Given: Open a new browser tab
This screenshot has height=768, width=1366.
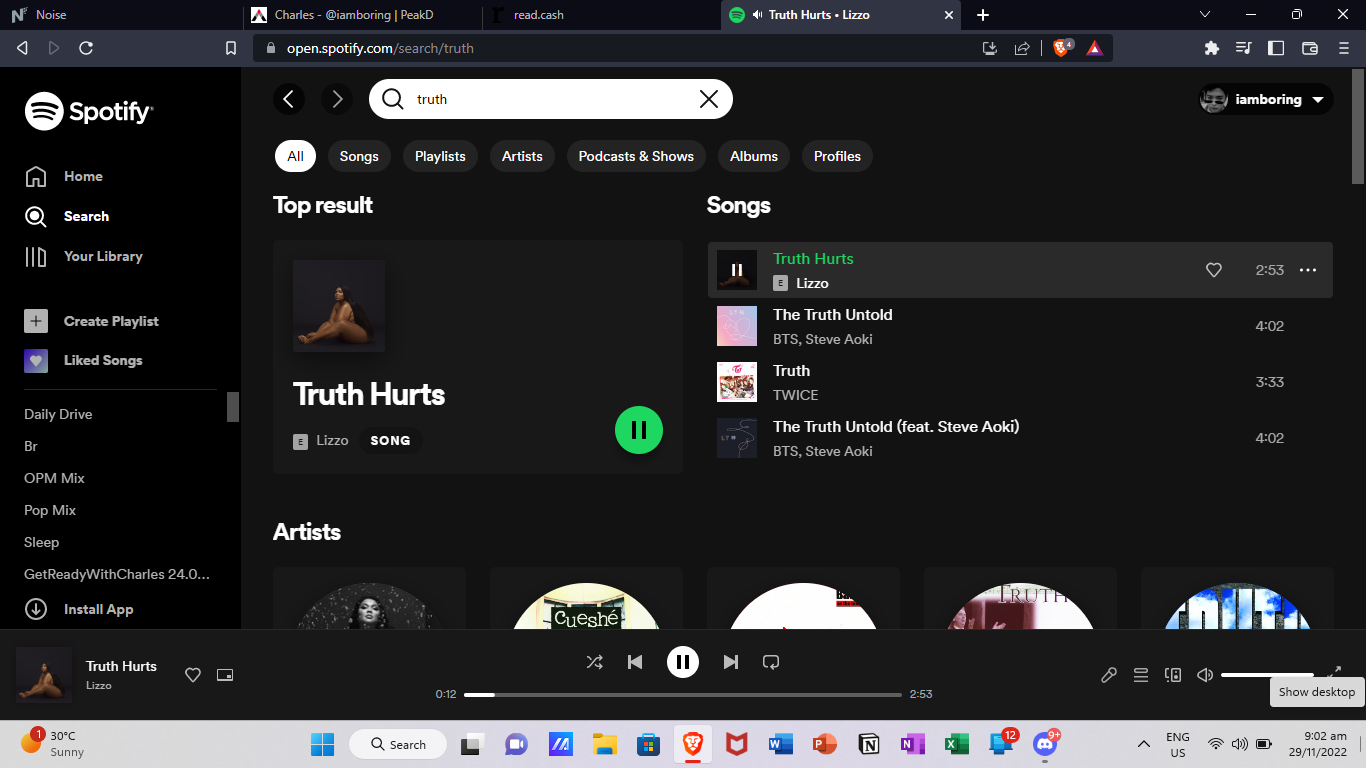Looking at the screenshot, I should pos(983,15).
